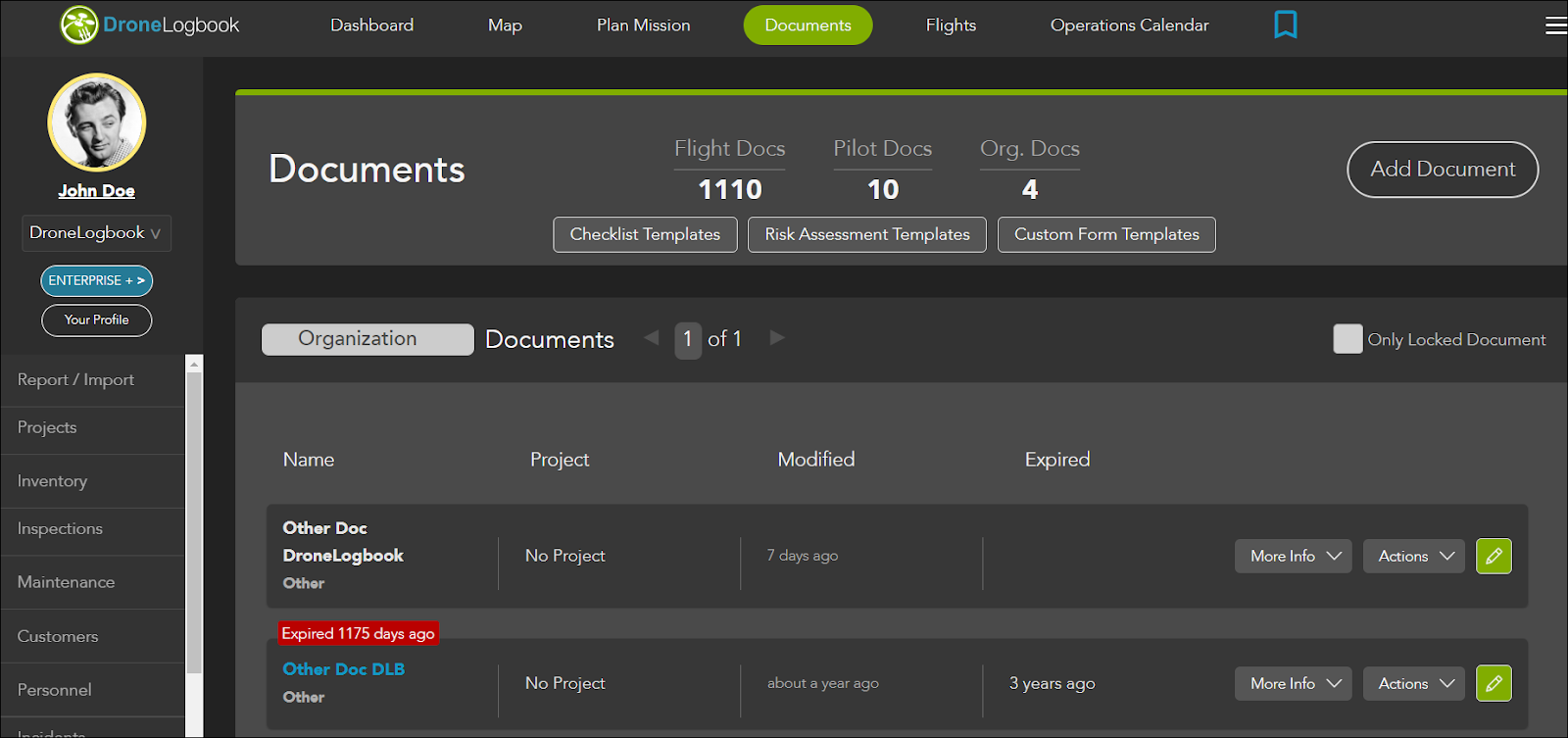Click the John Doe name link

[x=96, y=191]
